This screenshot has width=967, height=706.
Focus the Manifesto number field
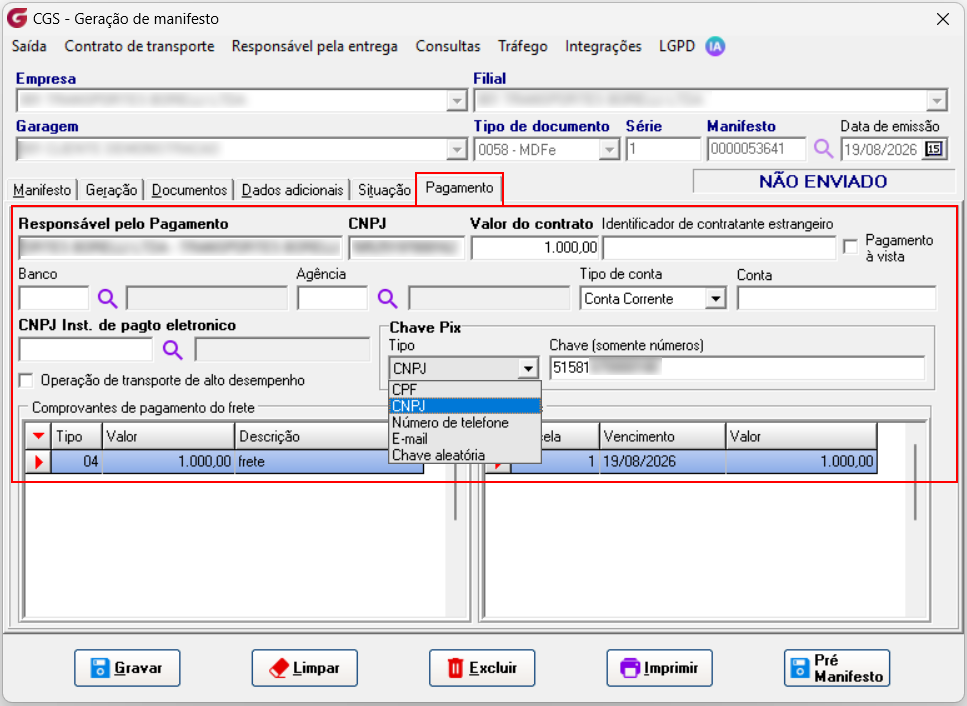coord(757,149)
